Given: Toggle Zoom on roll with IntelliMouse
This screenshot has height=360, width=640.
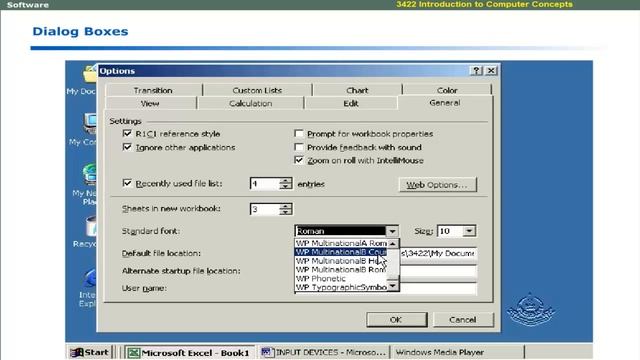Looking at the screenshot, I should pyautogui.click(x=299, y=160).
